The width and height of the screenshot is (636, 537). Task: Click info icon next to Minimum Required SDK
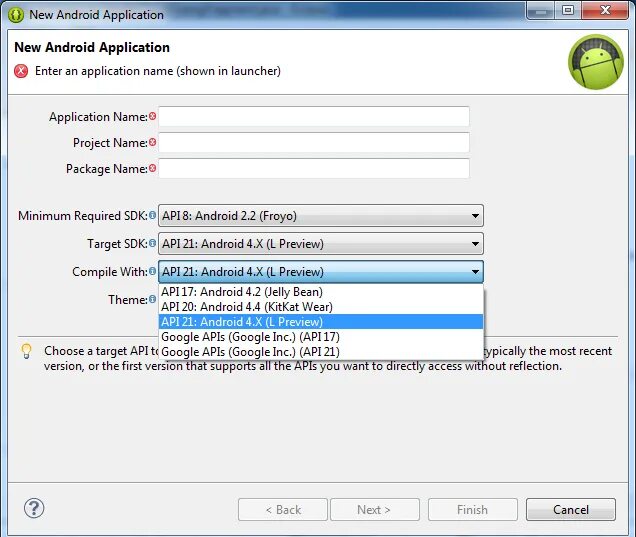(152, 215)
